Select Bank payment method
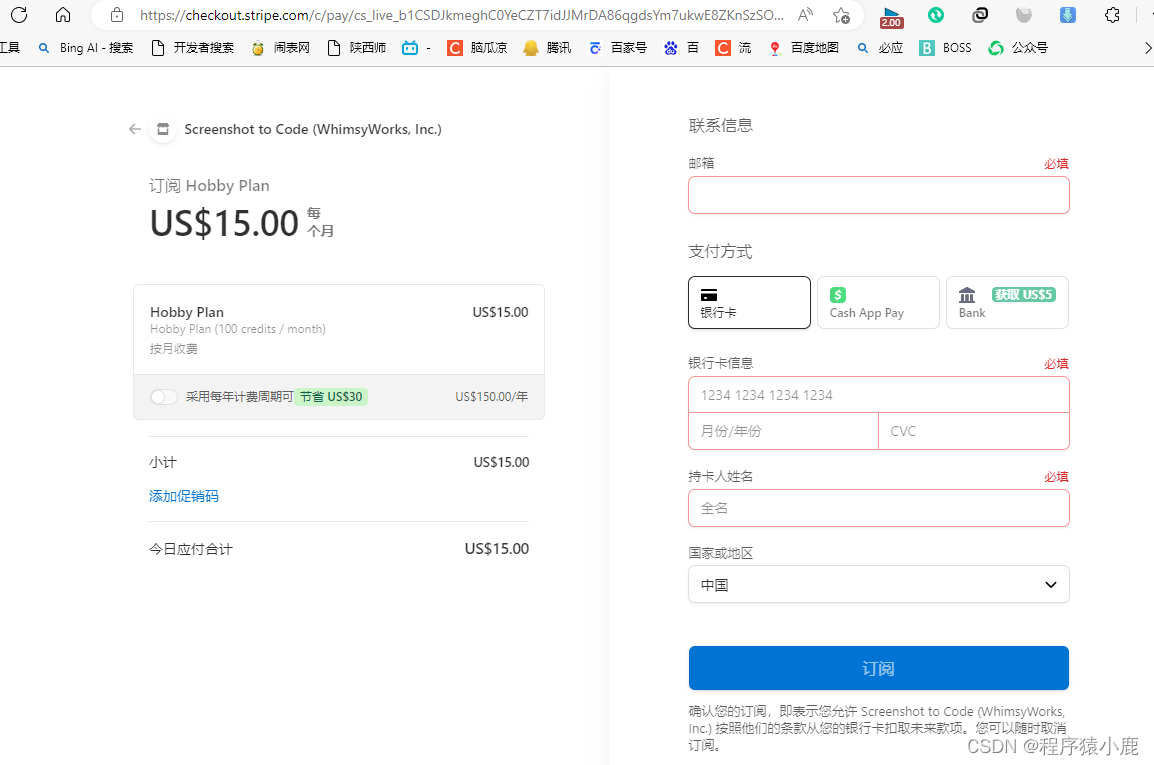This screenshot has width=1154, height=765. (1007, 303)
